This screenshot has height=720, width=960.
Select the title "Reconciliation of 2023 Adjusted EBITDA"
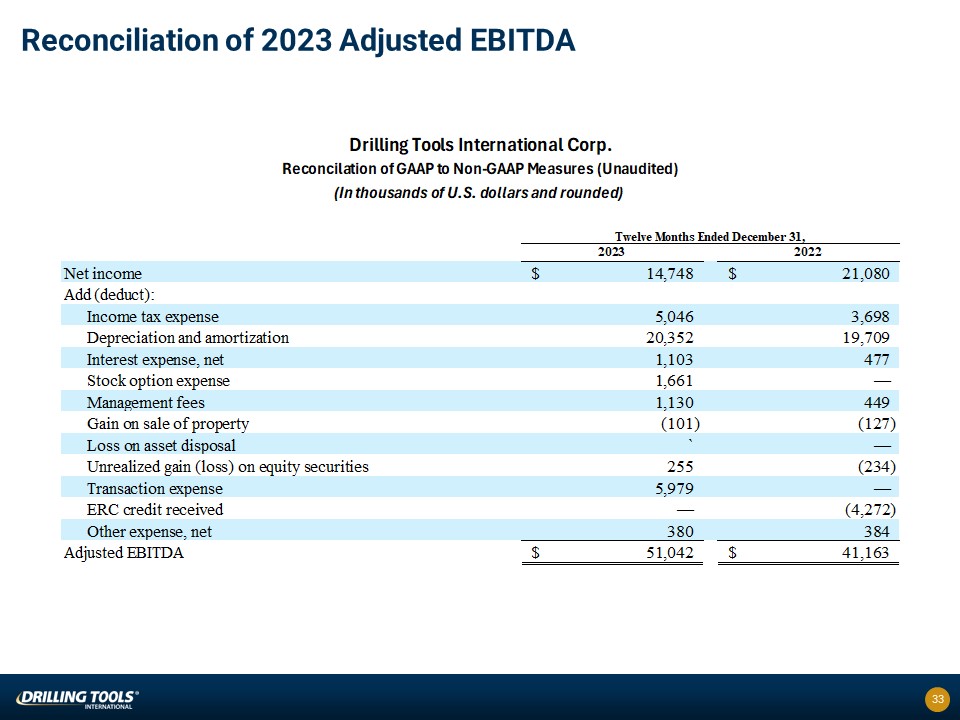tap(298, 41)
